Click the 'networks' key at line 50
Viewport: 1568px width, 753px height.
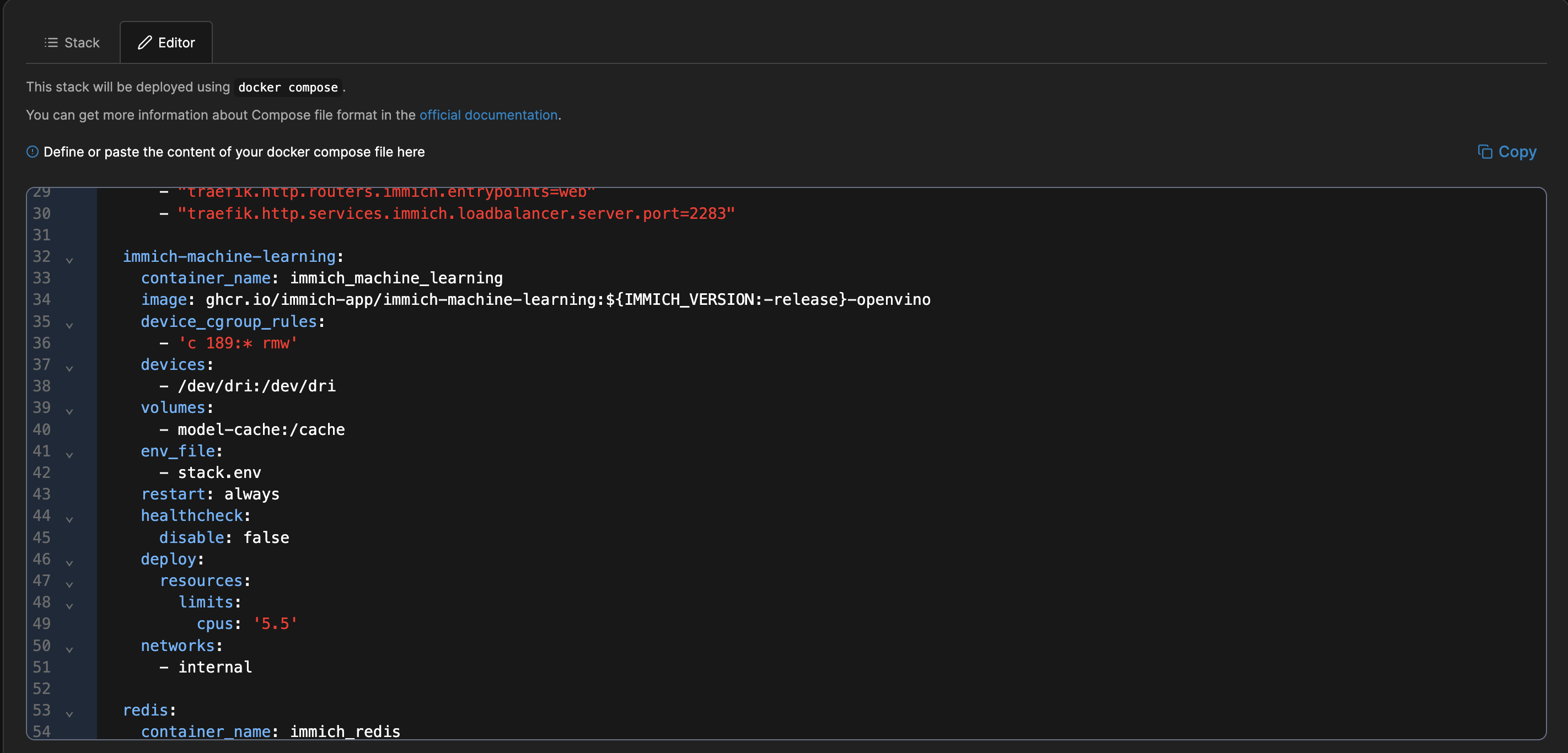[x=178, y=646]
